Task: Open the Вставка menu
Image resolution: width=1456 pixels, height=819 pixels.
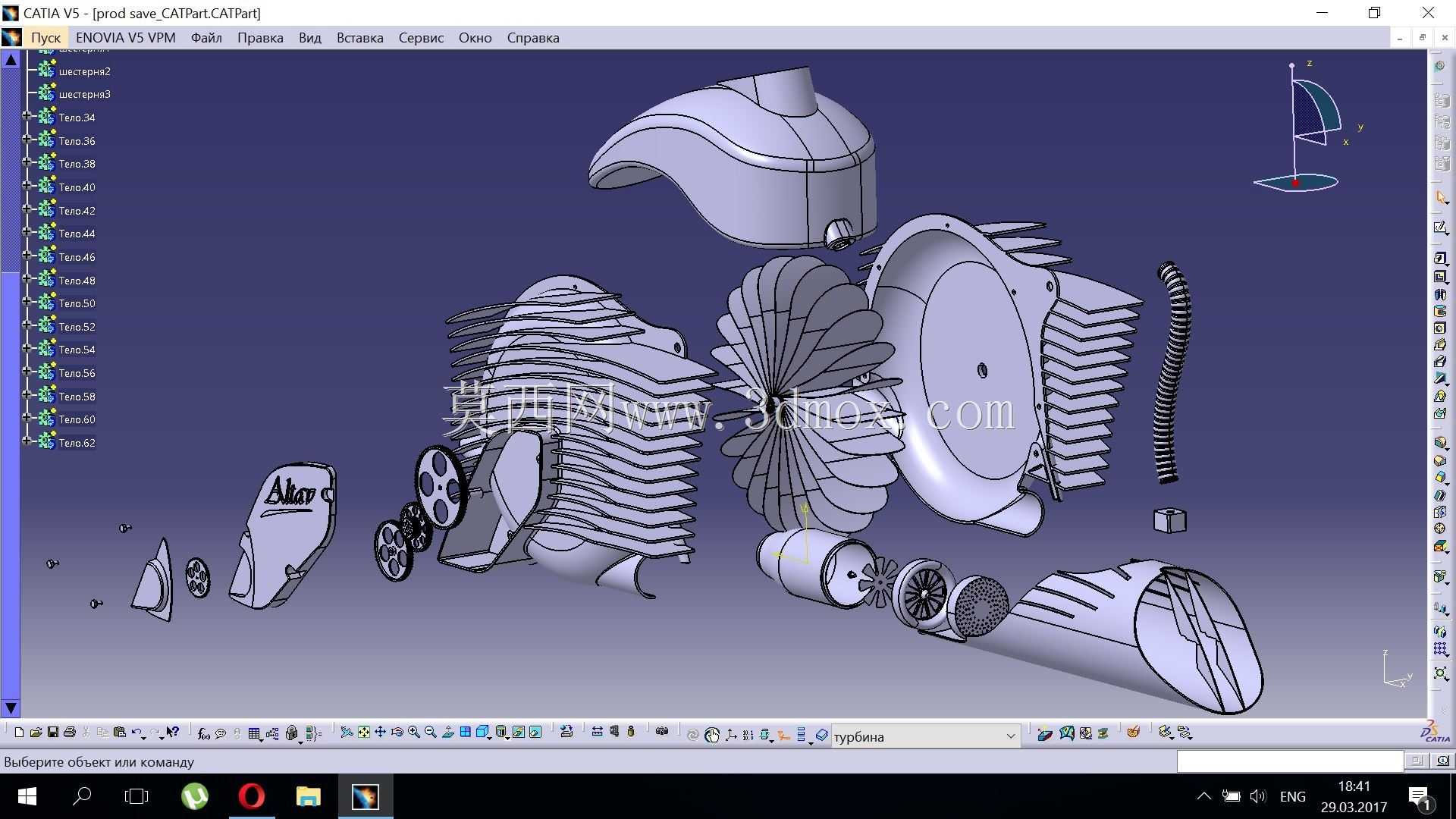Action: coord(360,38)
